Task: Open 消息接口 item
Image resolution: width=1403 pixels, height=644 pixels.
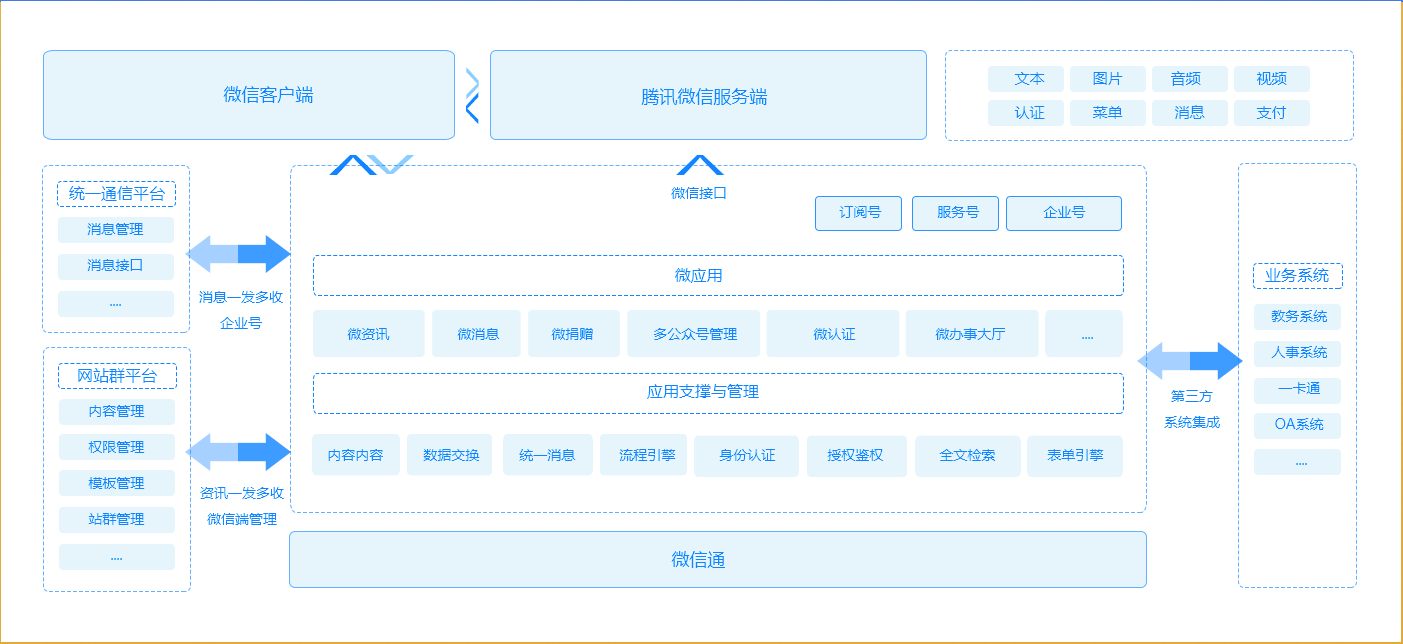Action: click(x=116, y=266)
